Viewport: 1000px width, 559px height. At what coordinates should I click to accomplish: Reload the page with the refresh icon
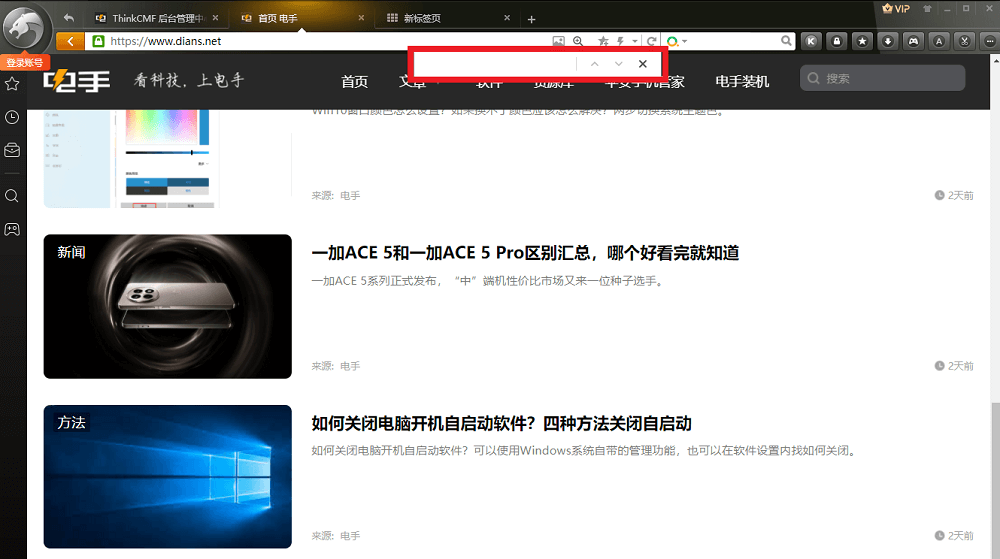click(652, 41)
